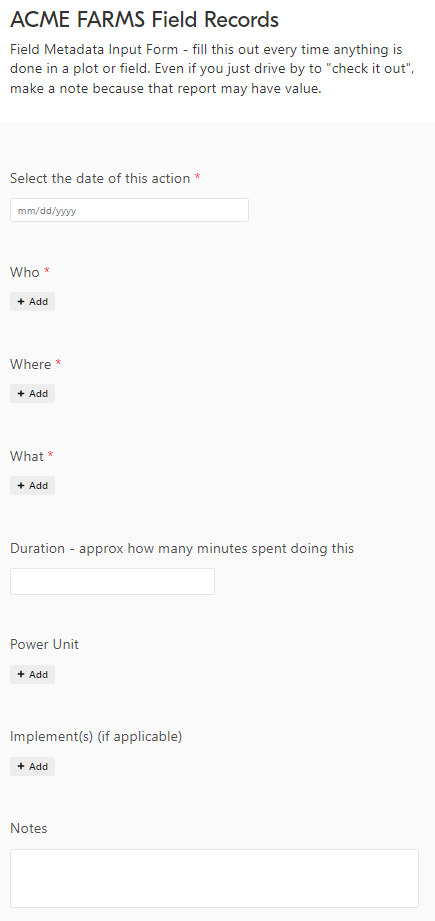Click the plus icon under Implement(s)

(x=21, y=767)
